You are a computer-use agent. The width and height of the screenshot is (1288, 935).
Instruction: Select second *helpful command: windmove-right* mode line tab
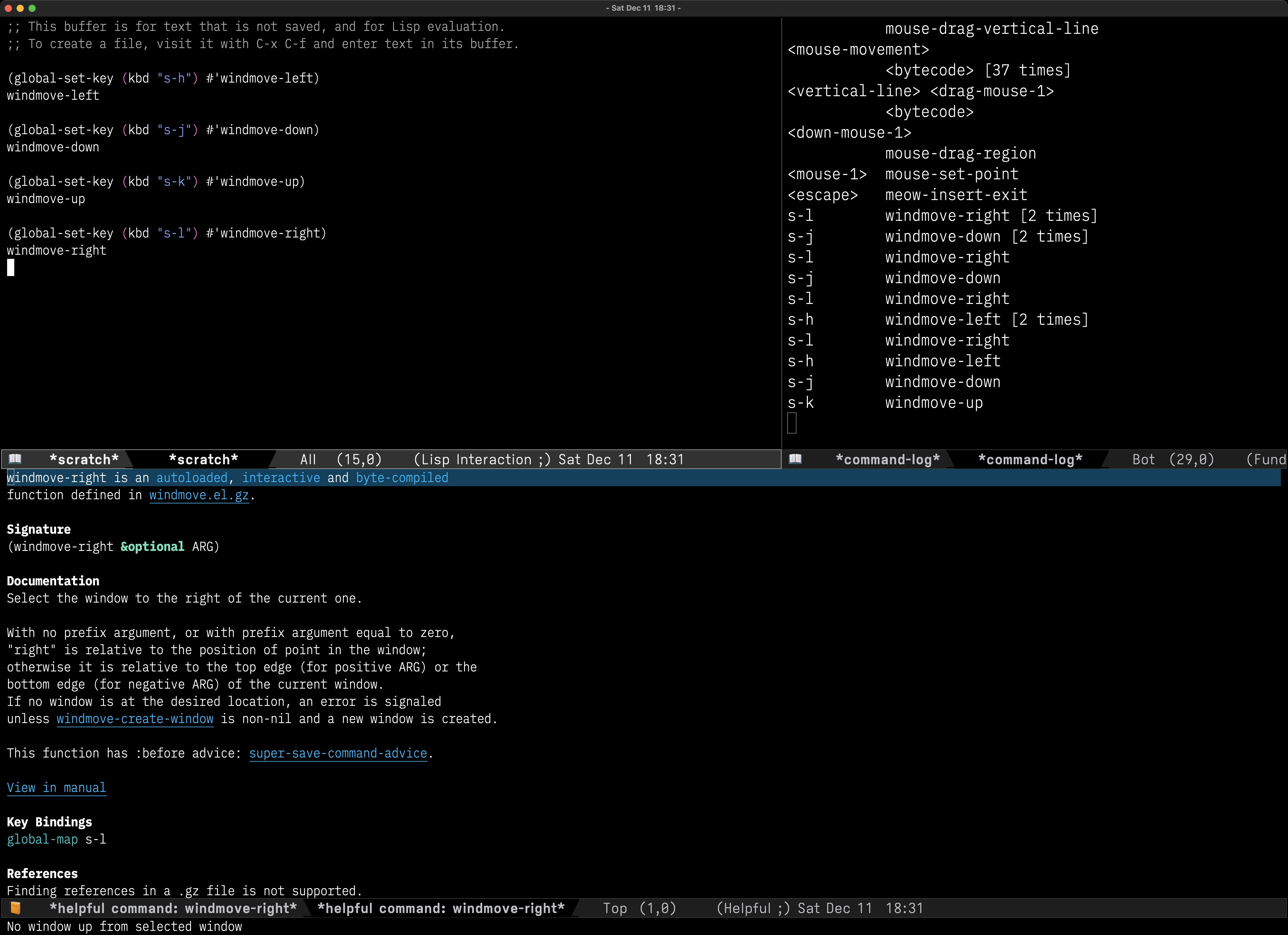pyautogui.click(x=441, y=908)
